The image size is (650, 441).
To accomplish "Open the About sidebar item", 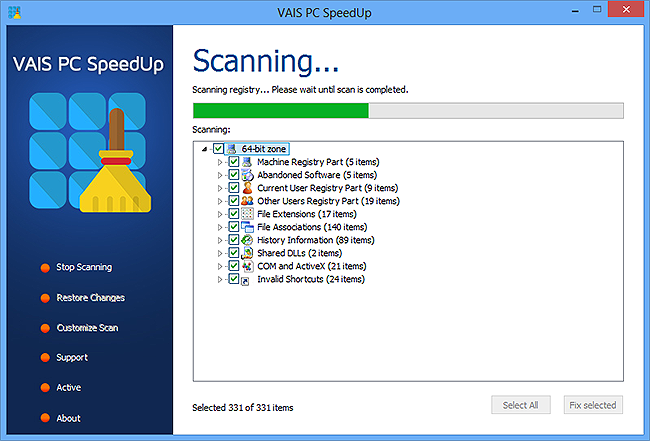I will point(68,418).
